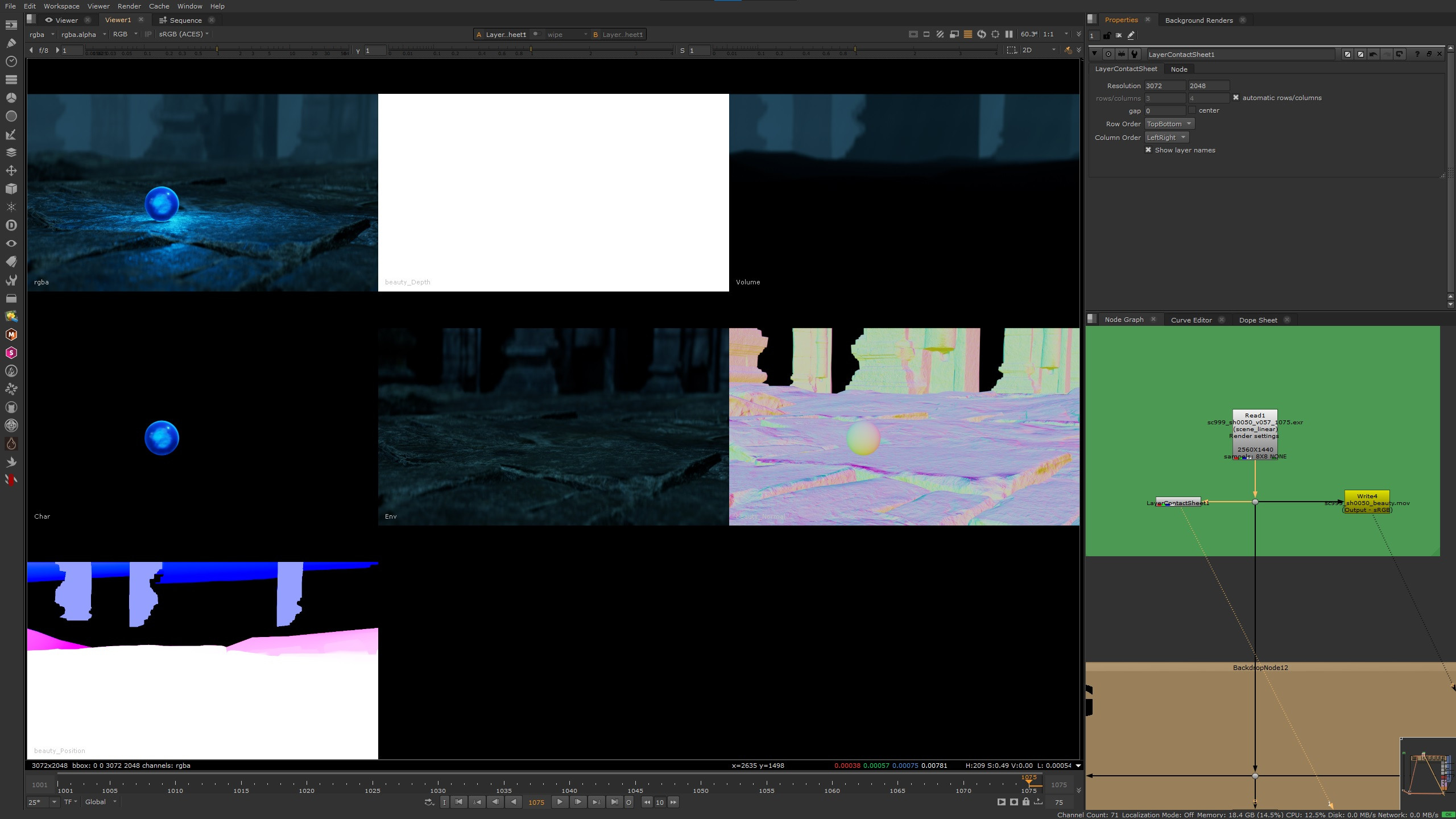Switch to the Sequence tab
Viewport: 1456px width, 819px height.
[x=185, y=20]
